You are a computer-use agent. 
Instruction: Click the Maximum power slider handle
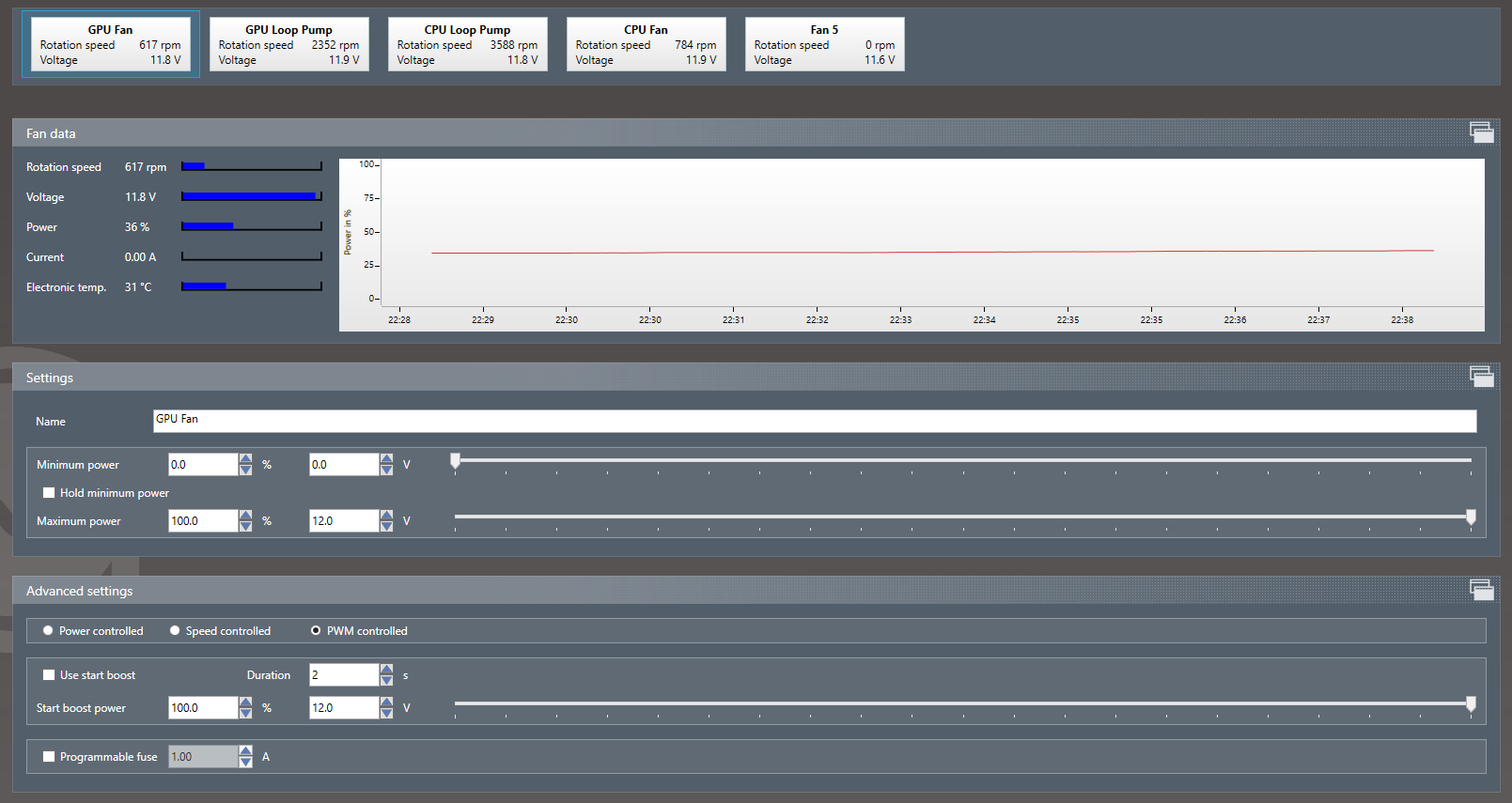point(1471,517)
